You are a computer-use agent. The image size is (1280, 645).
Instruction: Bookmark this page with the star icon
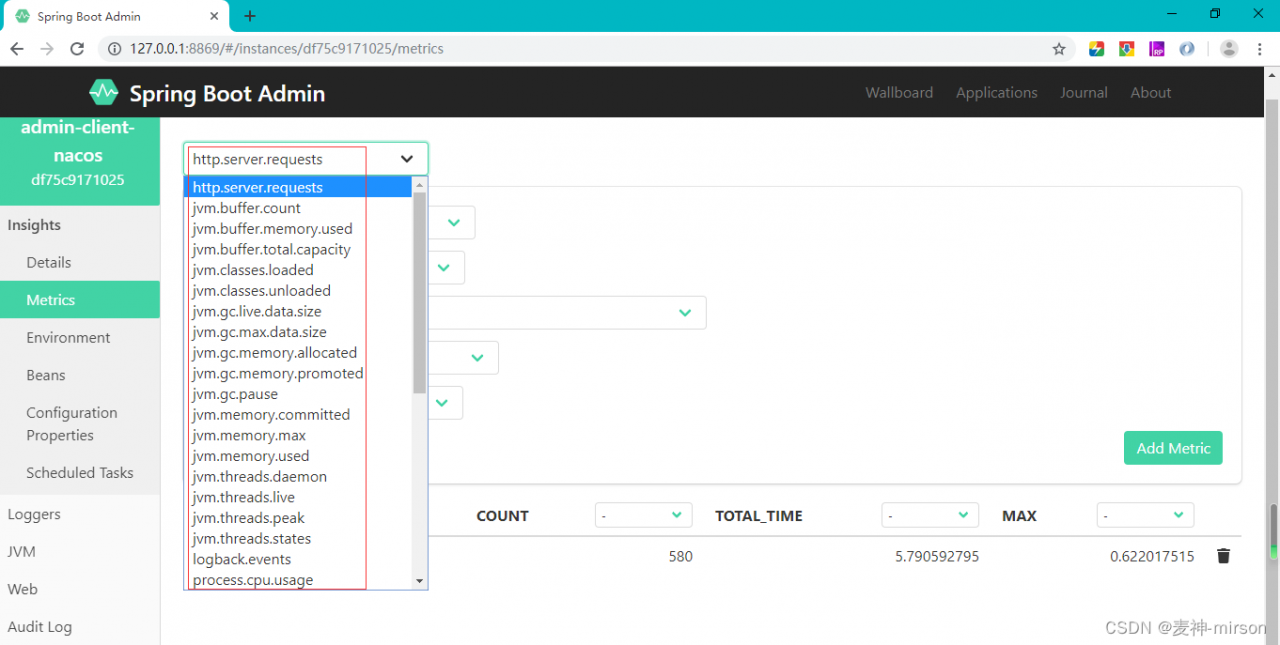pos(1059,49)
